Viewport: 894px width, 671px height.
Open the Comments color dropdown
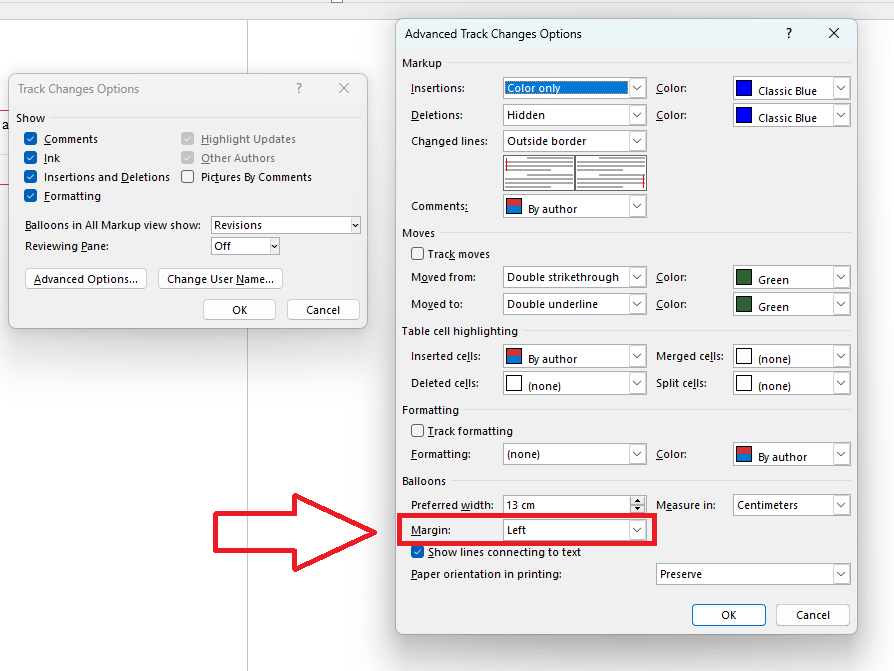click(575, 206)
